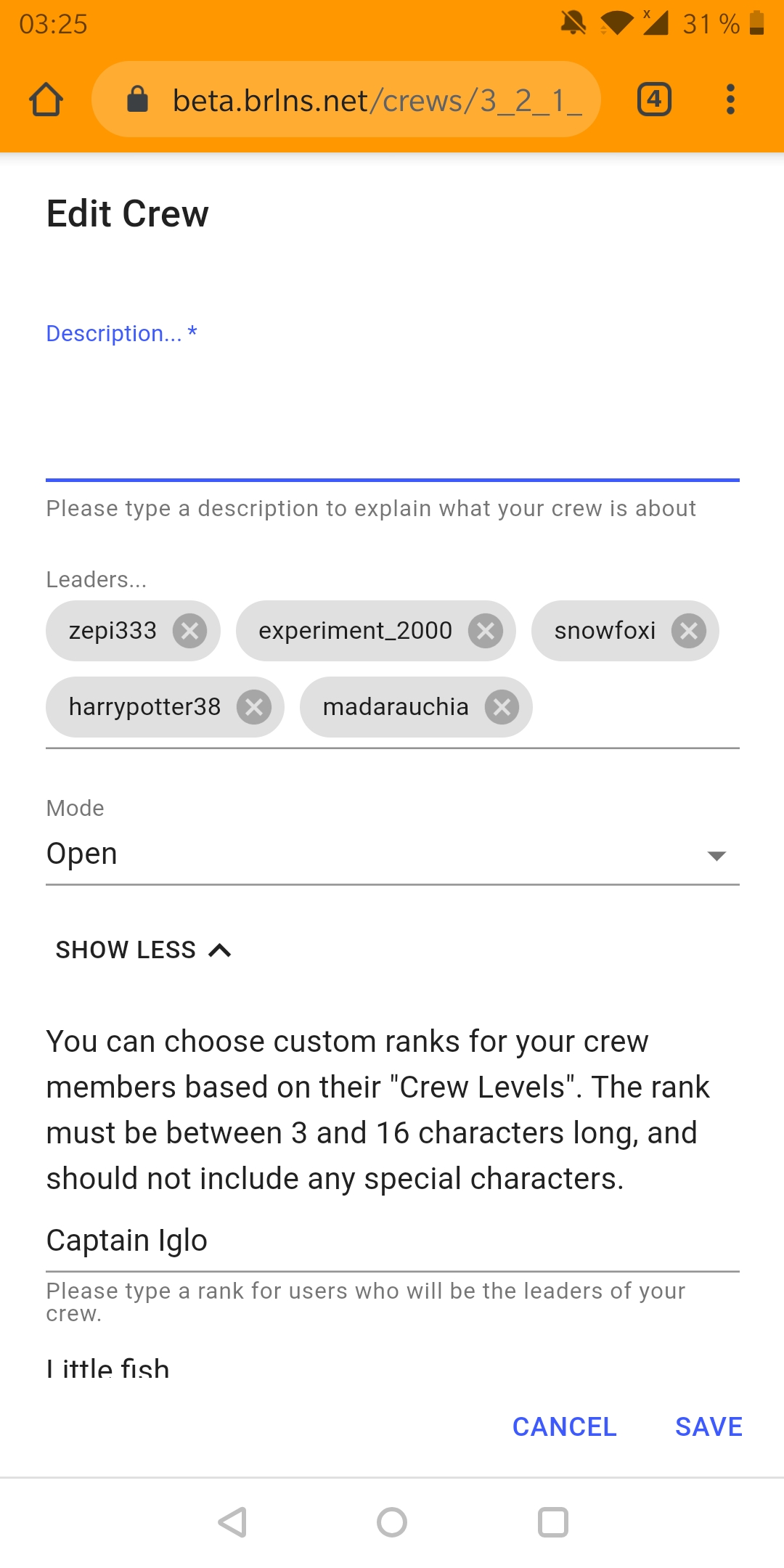The width and height of the screenshot is (784, 1568).
Task: Remove madarauchia leader chip
Action: pos(502,707)
